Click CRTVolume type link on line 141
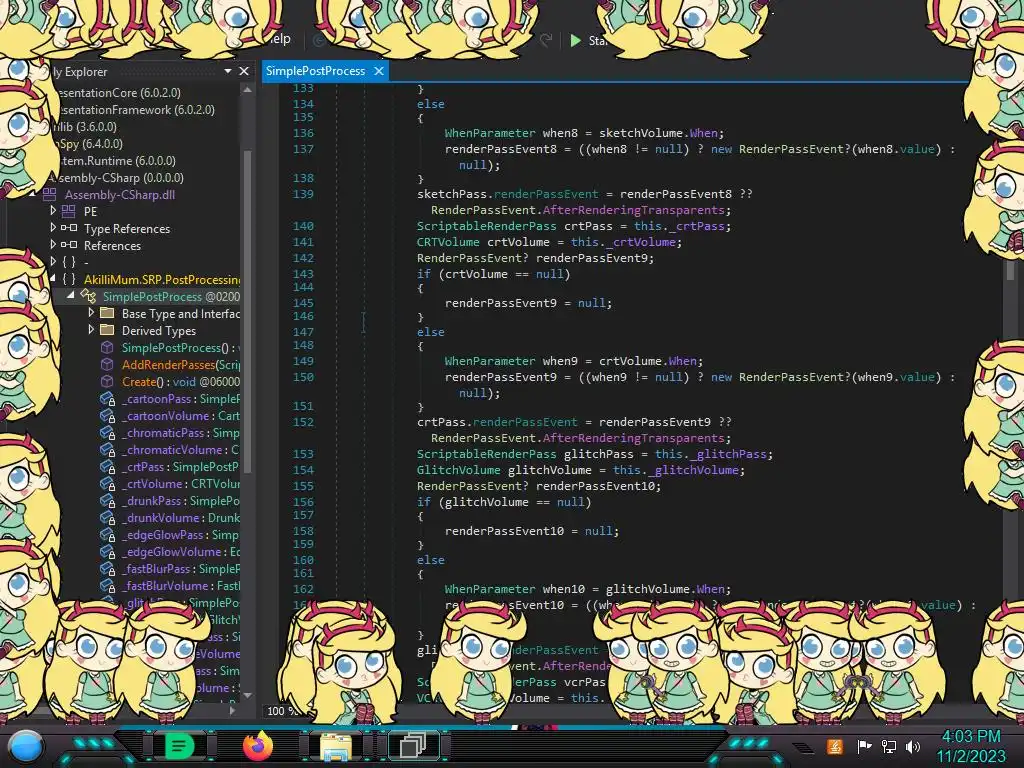The image size is (1024, 768). point(448,242)
